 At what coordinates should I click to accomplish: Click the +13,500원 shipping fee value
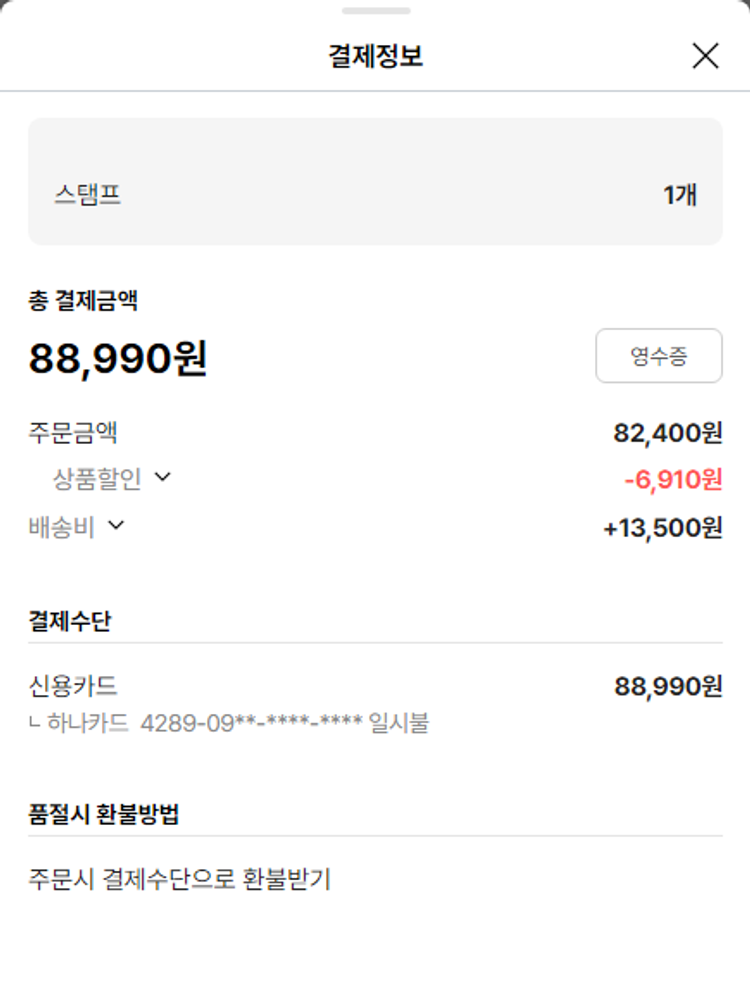click(x=662, y=528)
